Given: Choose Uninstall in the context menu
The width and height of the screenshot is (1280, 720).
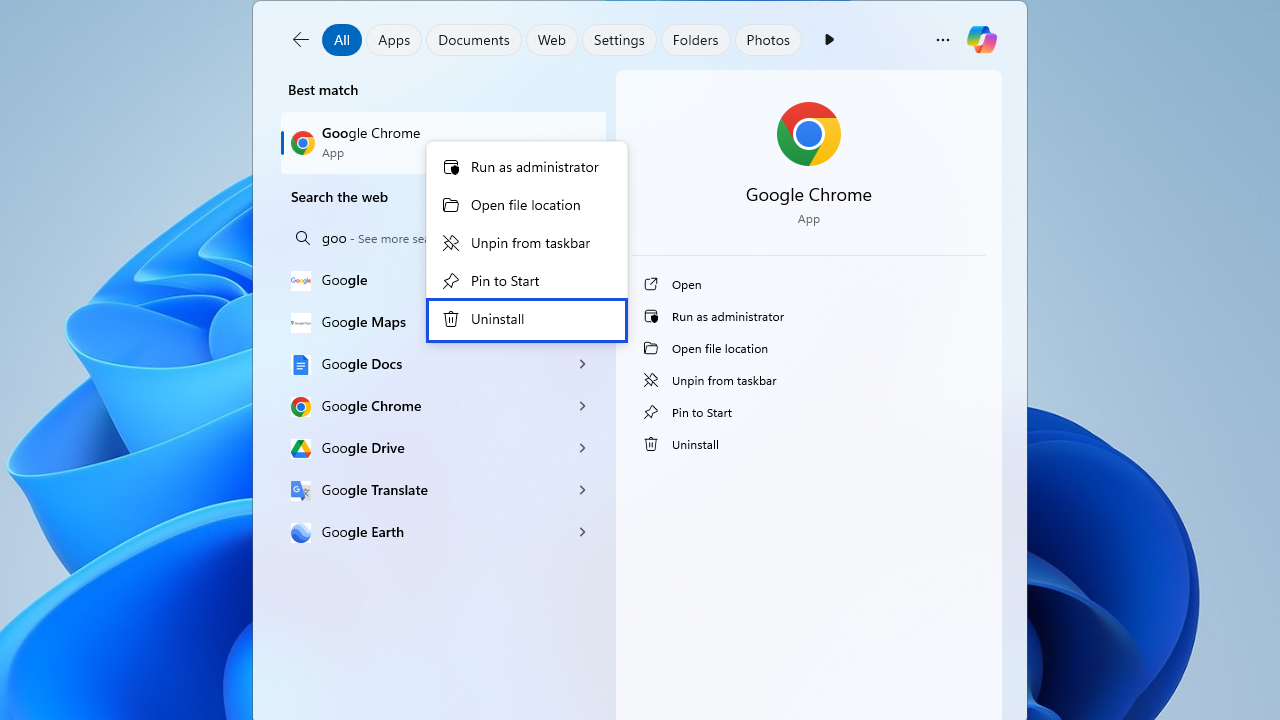Looking at the screenshot, I should coord(527,320).
